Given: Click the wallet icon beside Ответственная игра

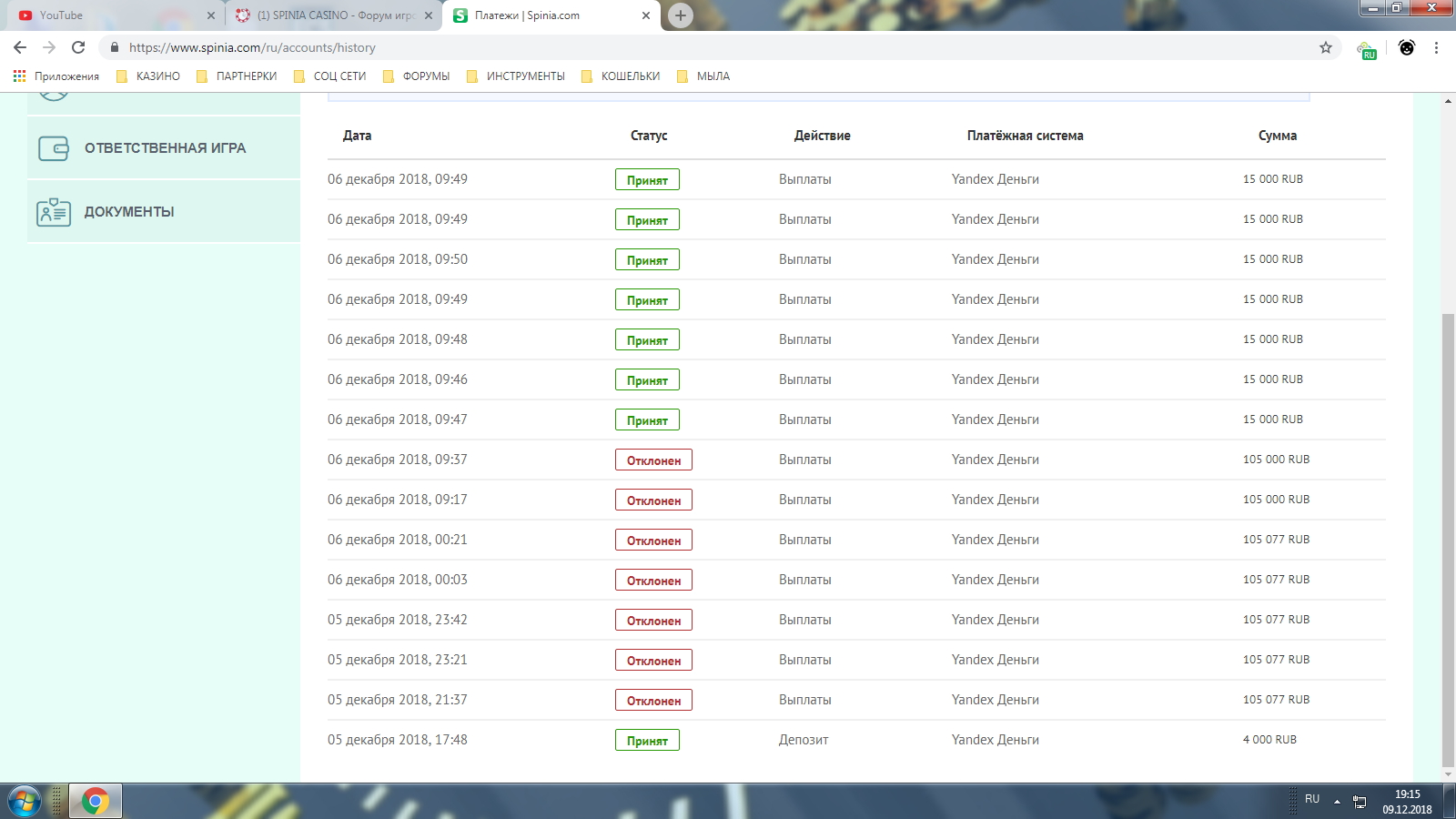Looking at the screenshot, I should [54, 148].
